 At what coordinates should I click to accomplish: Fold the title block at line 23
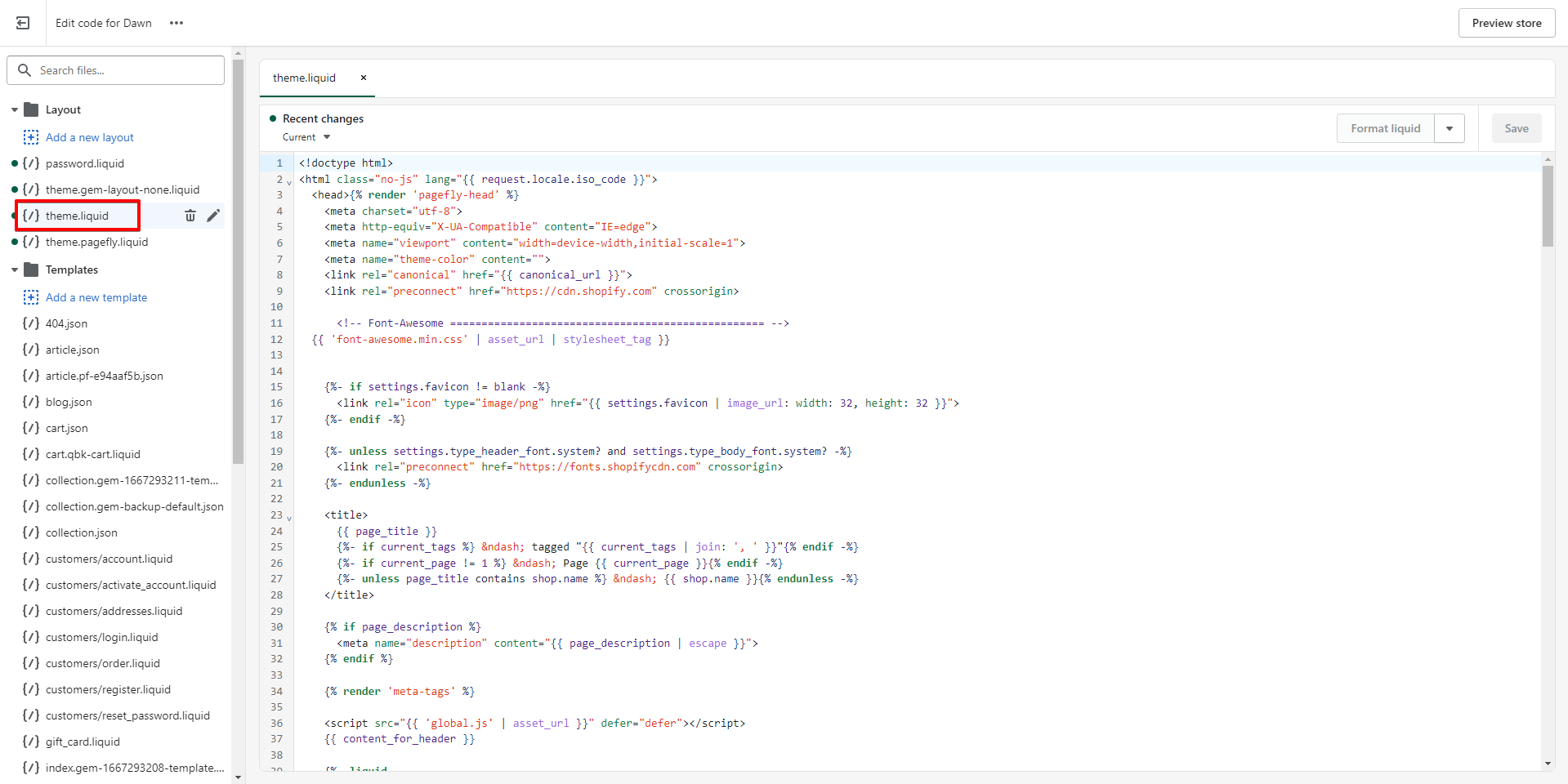click(289, 517)
